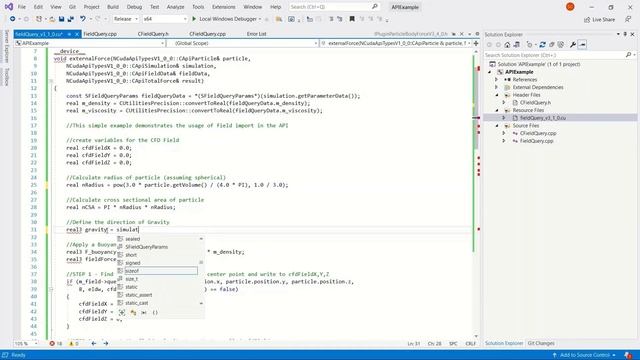Collapse the APIExample project node
This screenshot has height=360, width=640.
(x=490, y=72)
